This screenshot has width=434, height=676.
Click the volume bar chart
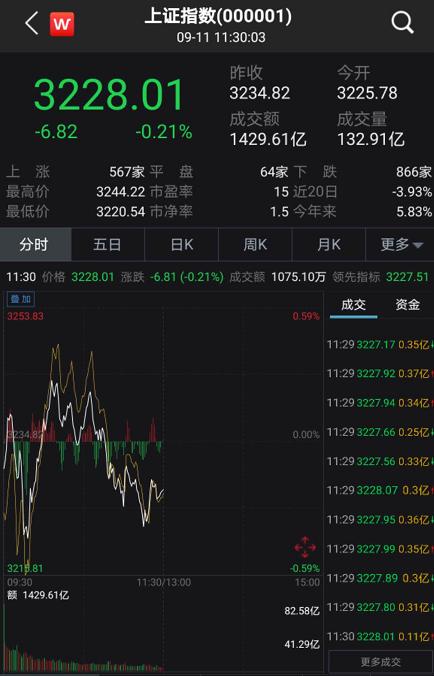[x=163, y=637]
